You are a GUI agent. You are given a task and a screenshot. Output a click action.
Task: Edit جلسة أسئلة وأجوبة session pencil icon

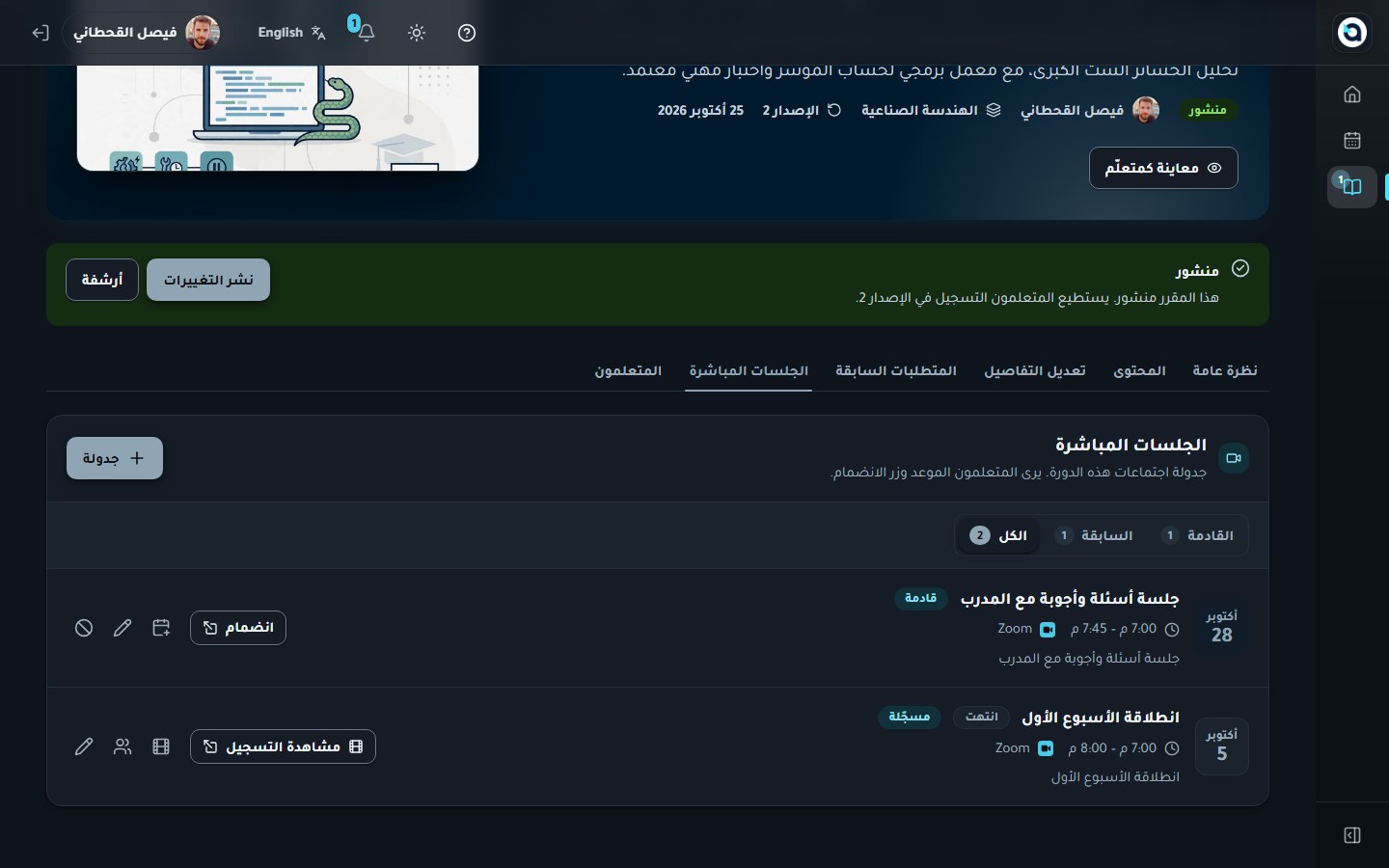click(x=123, y=628)
